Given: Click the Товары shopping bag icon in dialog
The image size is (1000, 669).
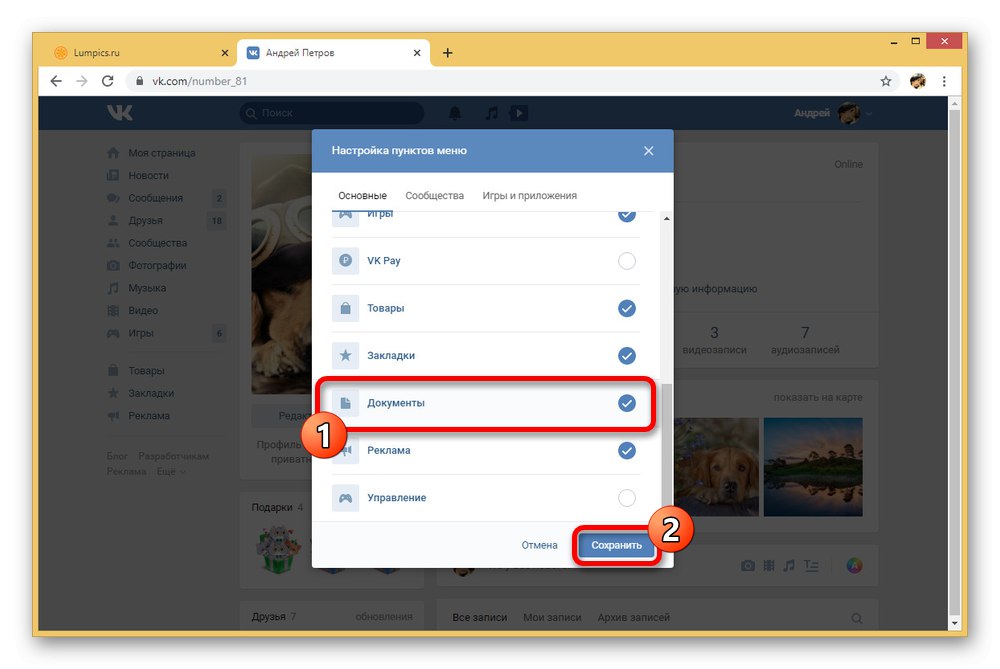Looking at the screenshot, I should [x=345, y=308].
